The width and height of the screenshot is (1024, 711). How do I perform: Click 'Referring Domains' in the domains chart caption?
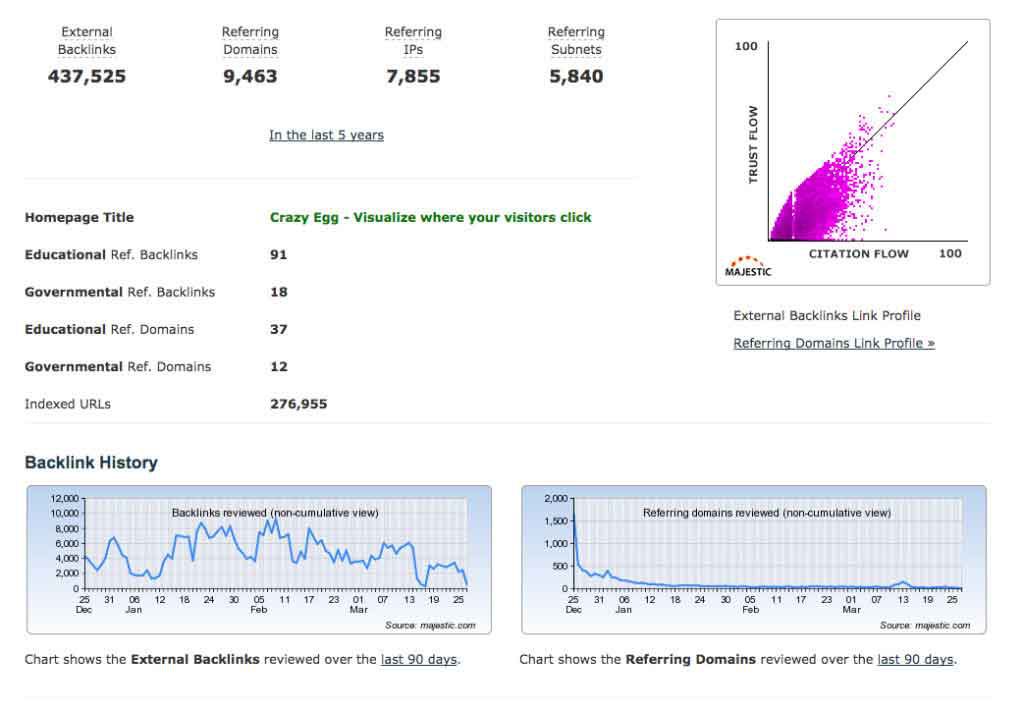(x=690, y=659)
